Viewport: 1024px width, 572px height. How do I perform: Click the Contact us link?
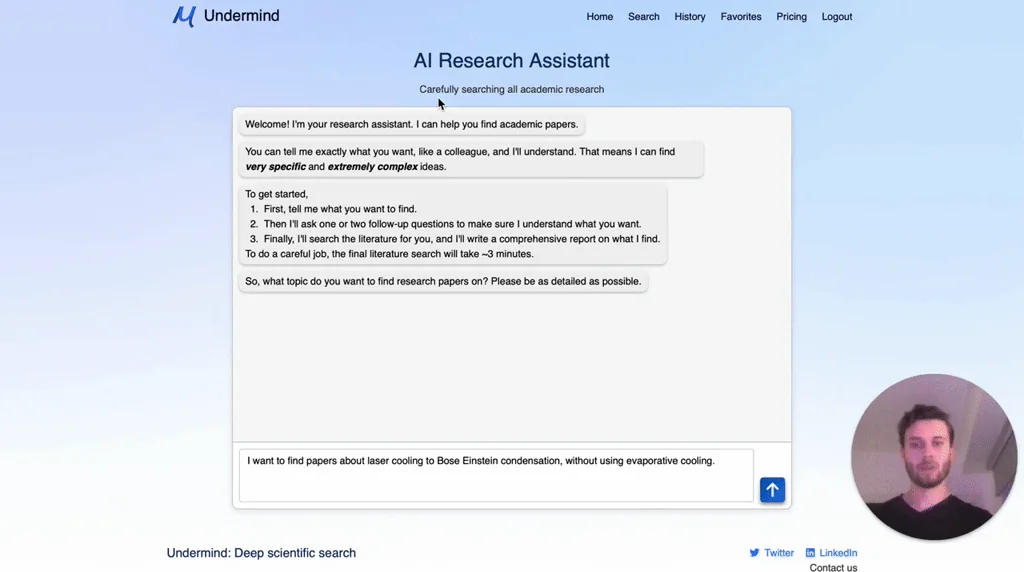[833, 568]
